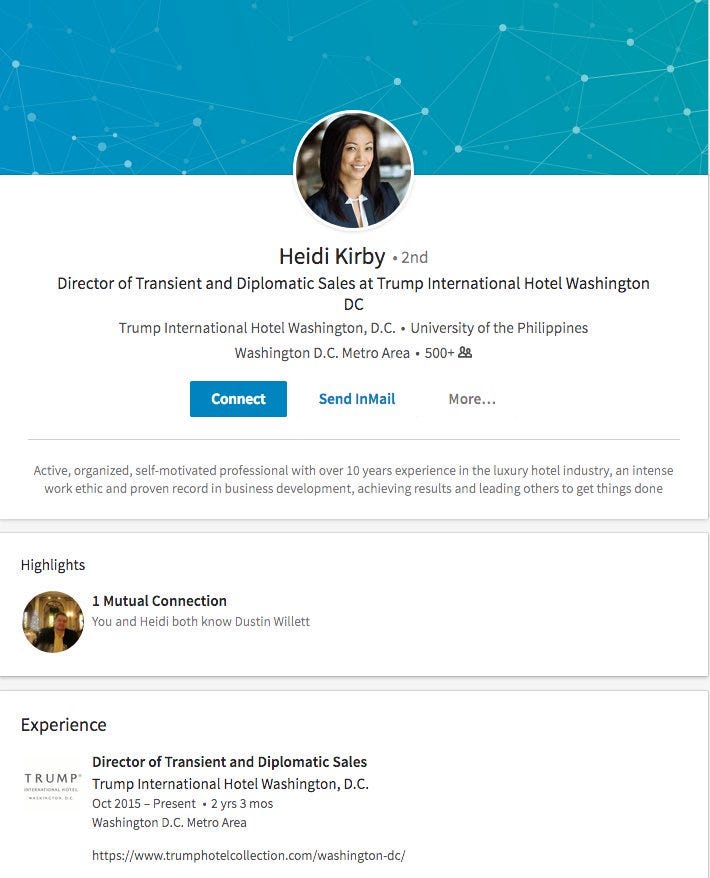Click the mutual connection's profile picture

pos(53,622)
